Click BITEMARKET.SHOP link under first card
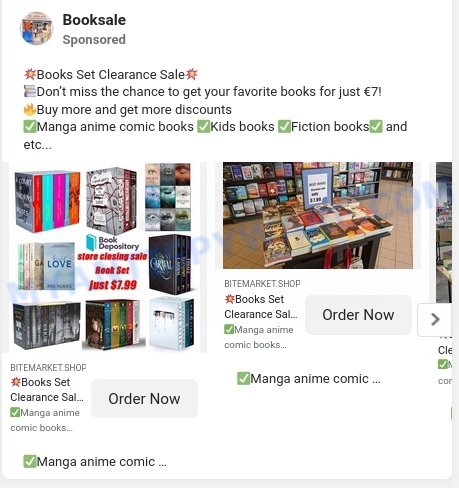Viewport: 459px width, 489px height. tap(48, 367)
